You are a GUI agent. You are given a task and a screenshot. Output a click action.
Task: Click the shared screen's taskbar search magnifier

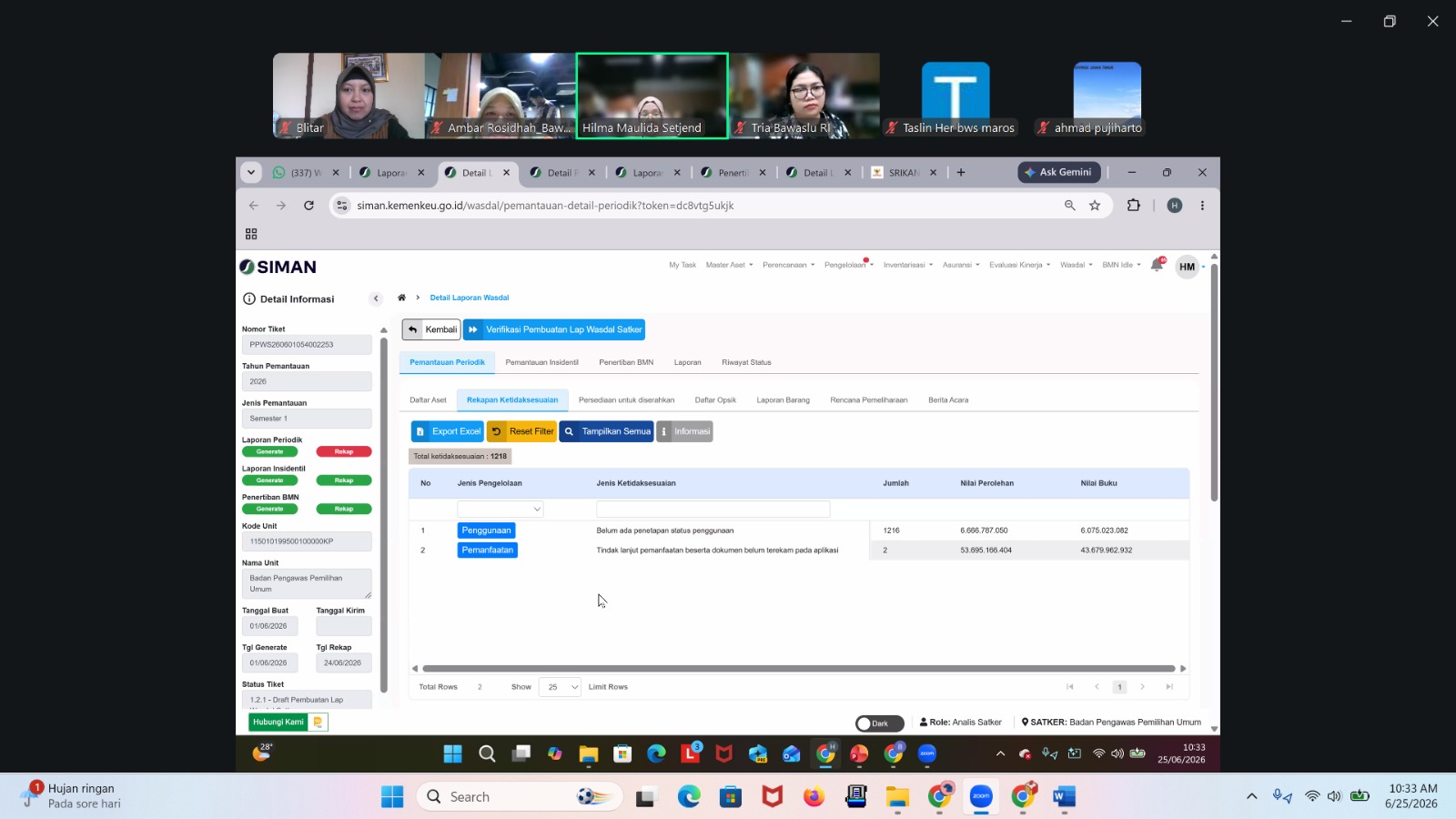coord(487,753)
